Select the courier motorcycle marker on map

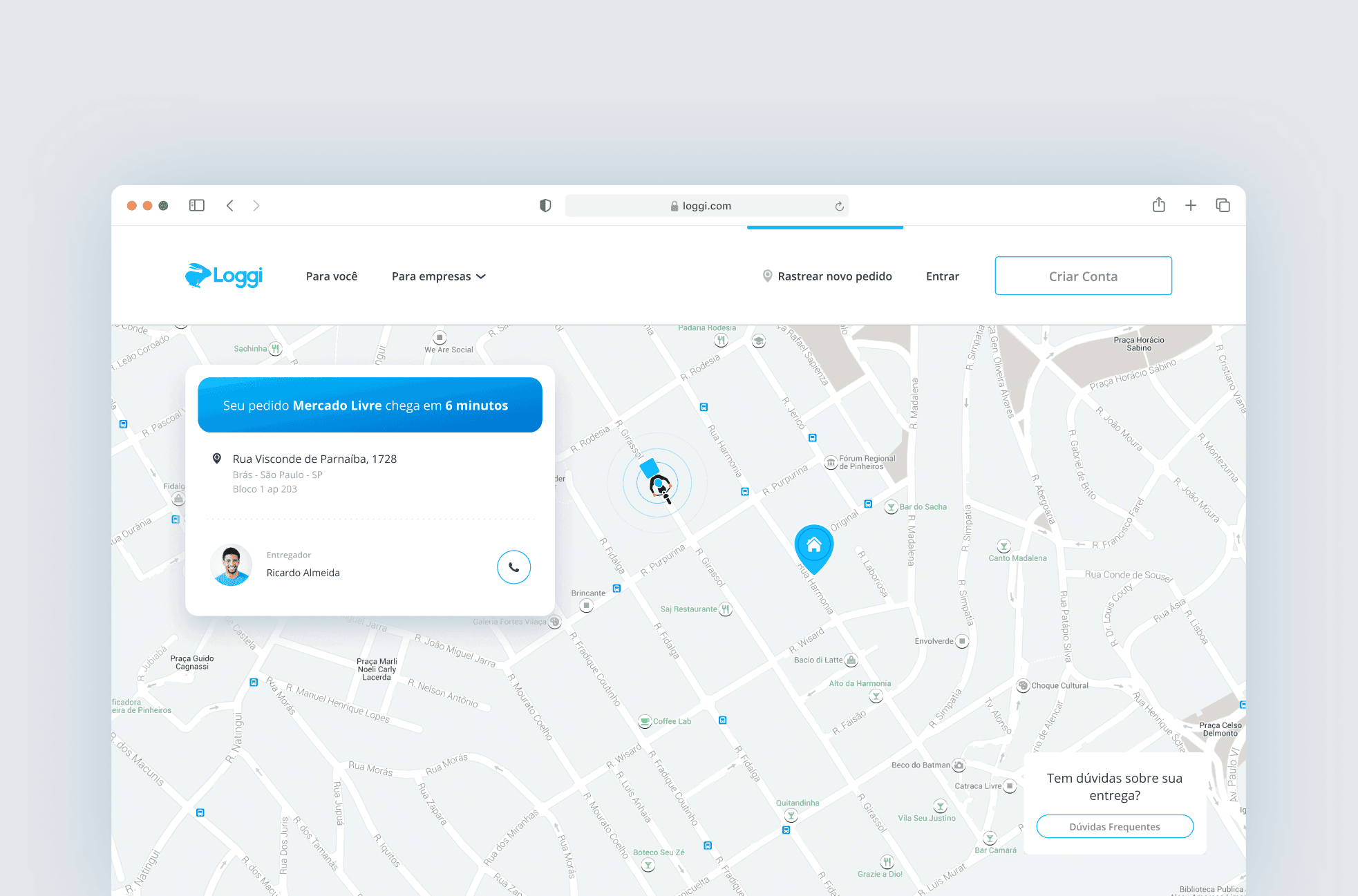click(x=658, y=483)
